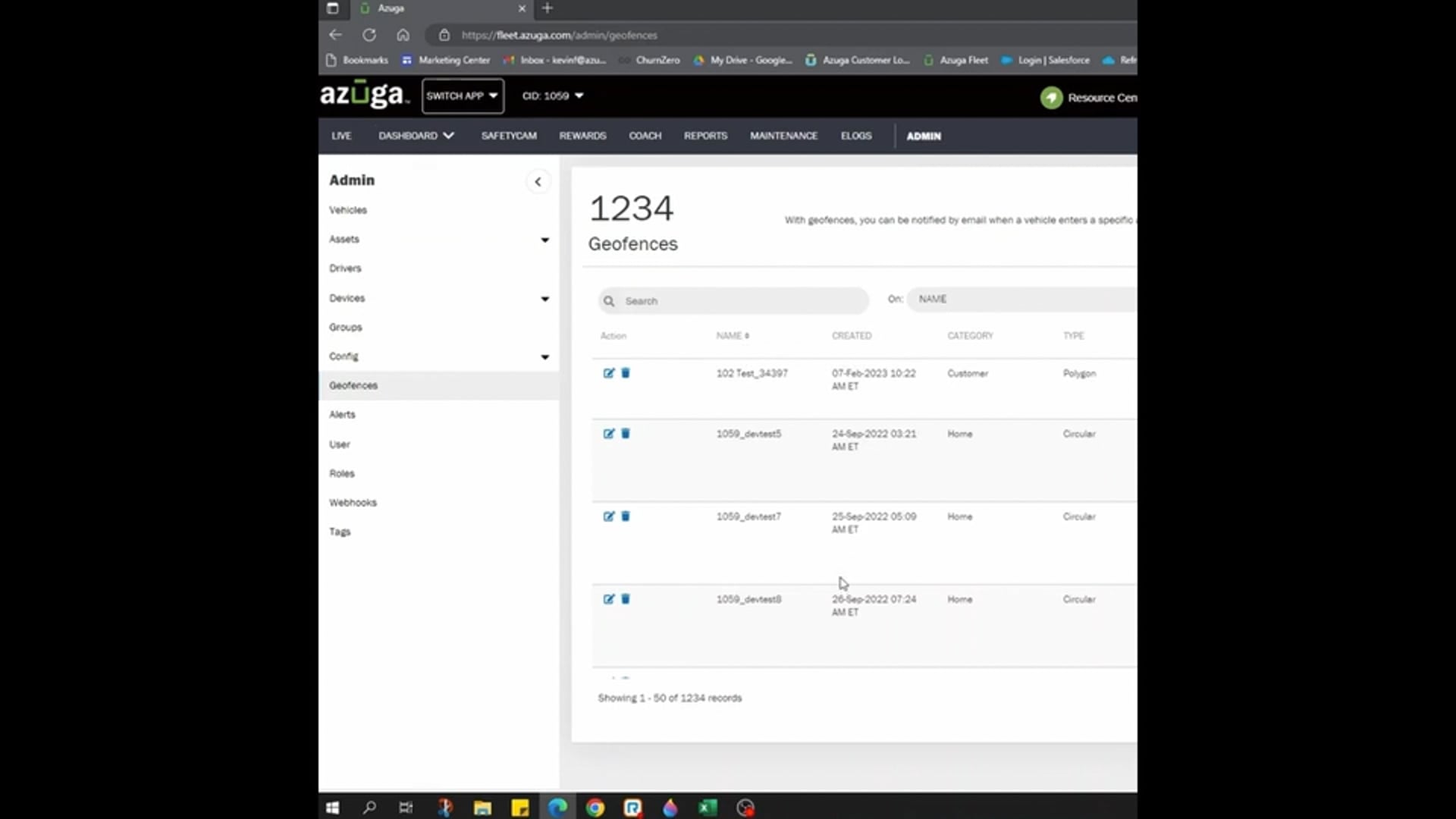Edit the 102 Test_34397 geofence

pos(608,373)
